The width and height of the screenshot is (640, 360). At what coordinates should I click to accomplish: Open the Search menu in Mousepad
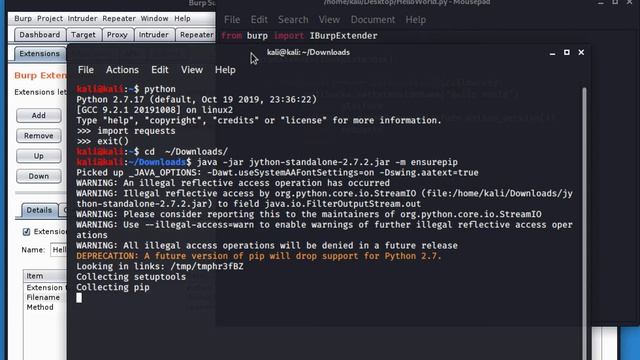click(293, 20)
